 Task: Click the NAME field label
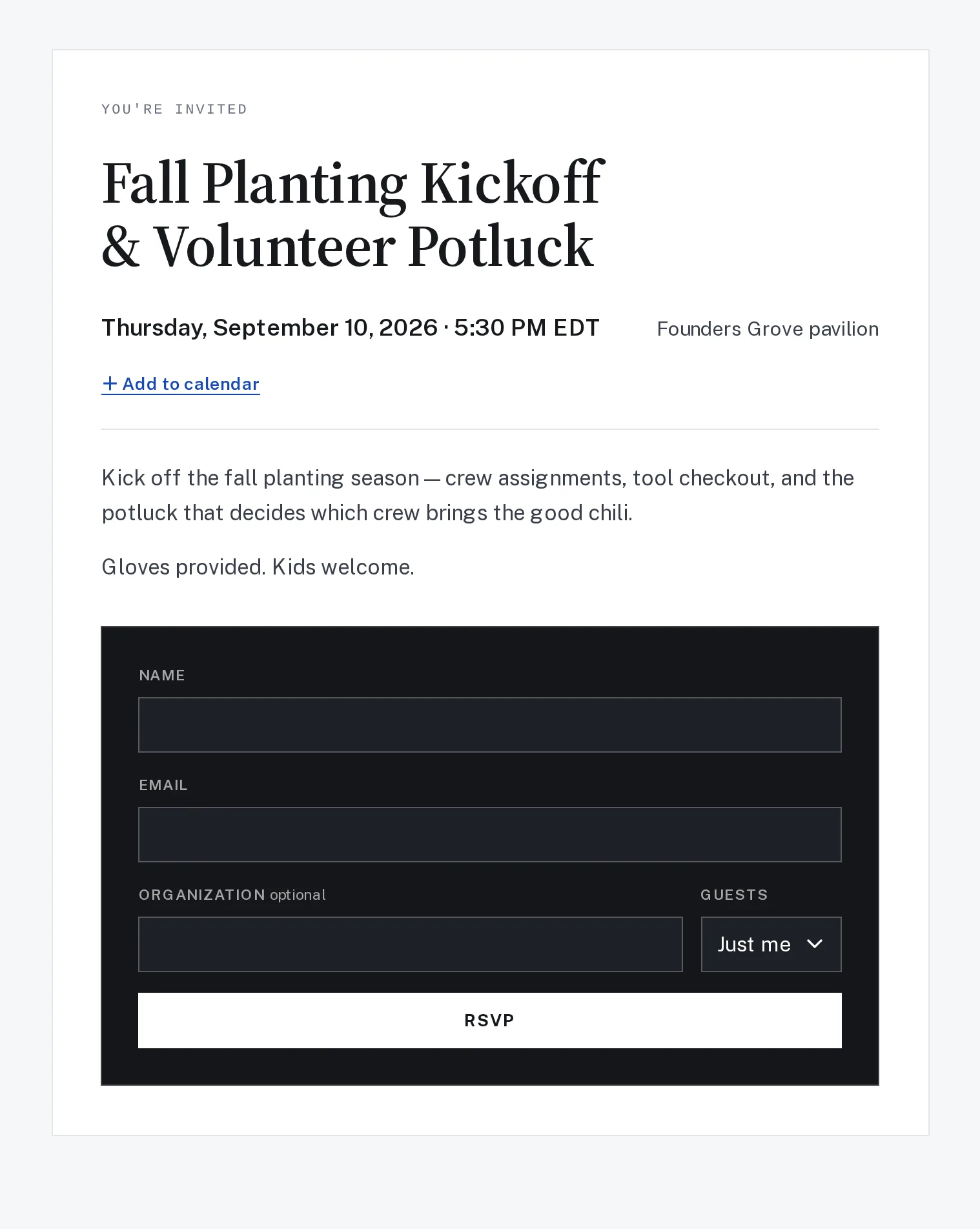coord(162,675)
